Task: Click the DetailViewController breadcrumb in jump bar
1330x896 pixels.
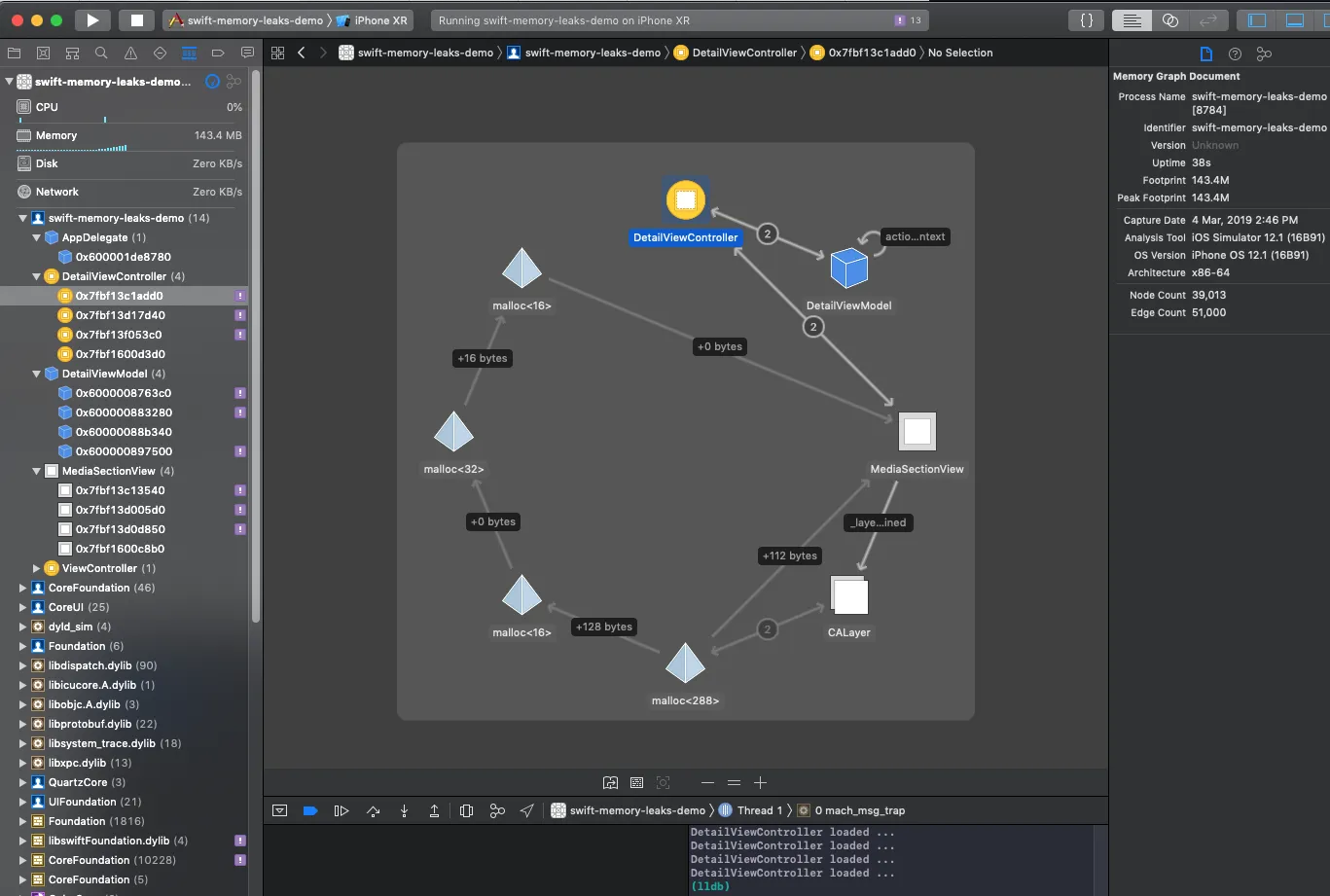Action: [x=736, y=53]
